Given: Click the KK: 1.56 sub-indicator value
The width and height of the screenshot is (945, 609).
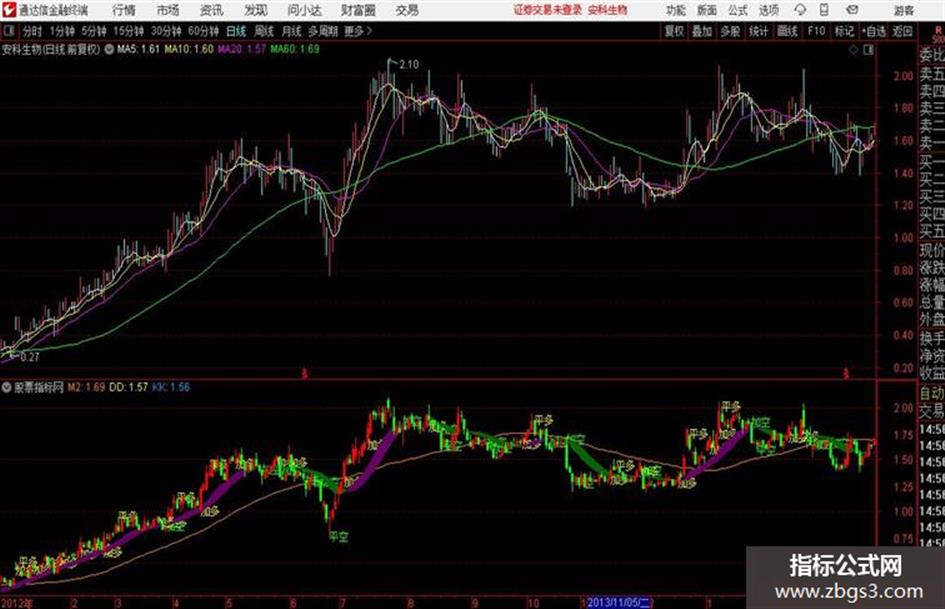Looking at the screenshot, I should pyautogui.click(x=171, y=387).
